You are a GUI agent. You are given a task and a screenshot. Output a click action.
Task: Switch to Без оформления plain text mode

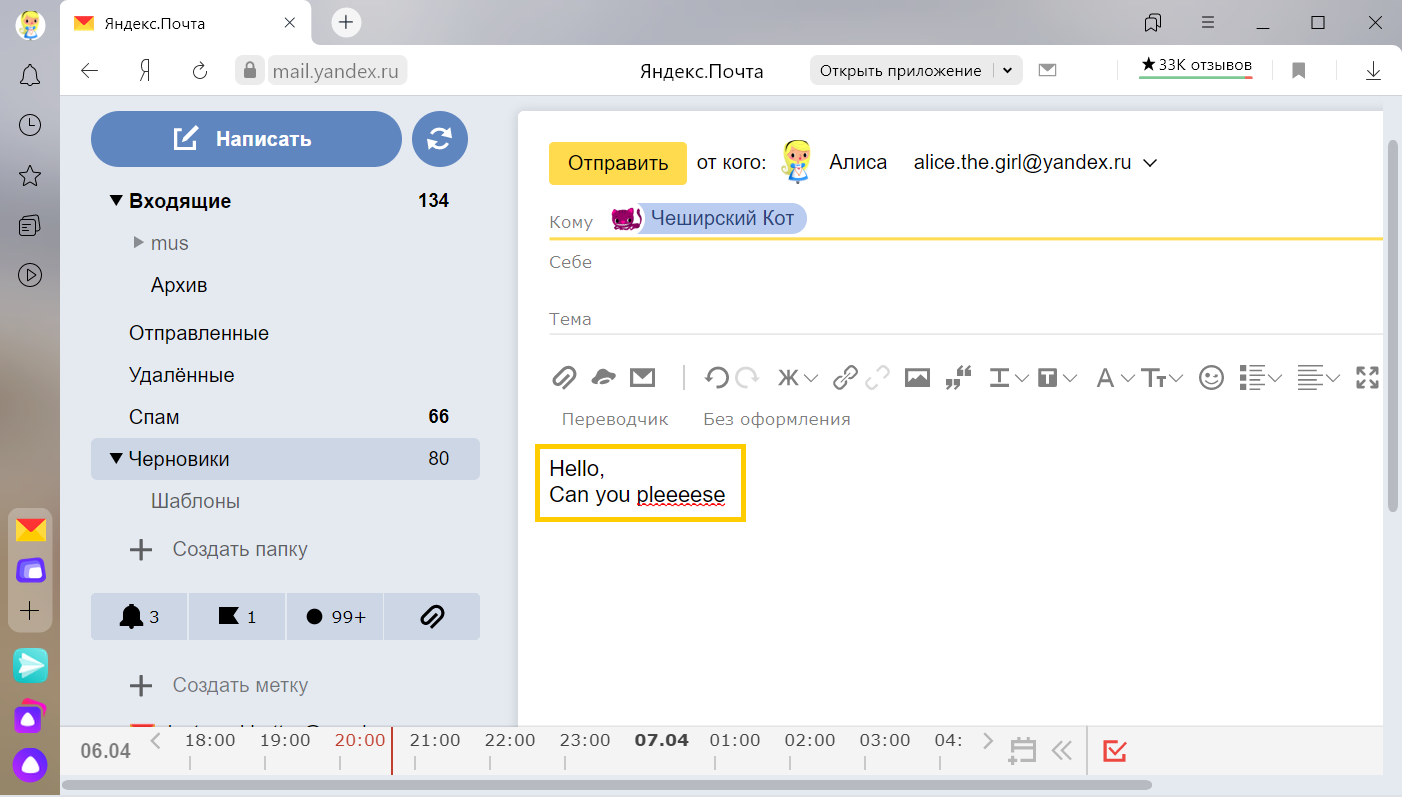tap(777, 419)
